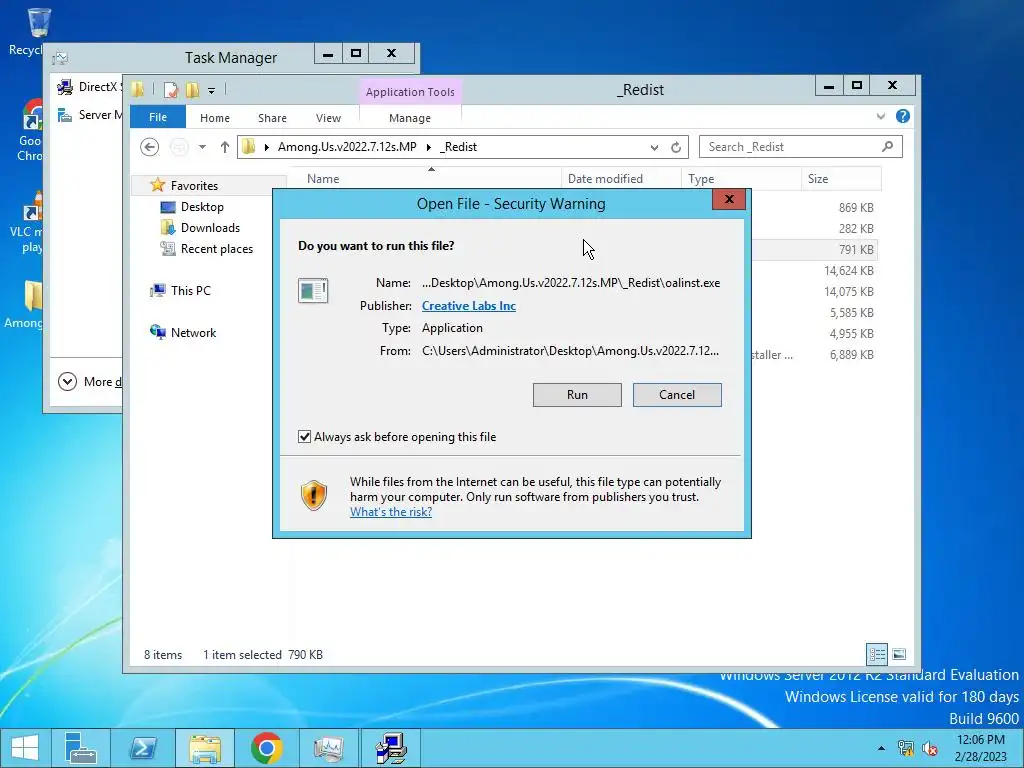1024x768 pixels.
Task: Select Network in the navigation pane
Action: point(193,332)
